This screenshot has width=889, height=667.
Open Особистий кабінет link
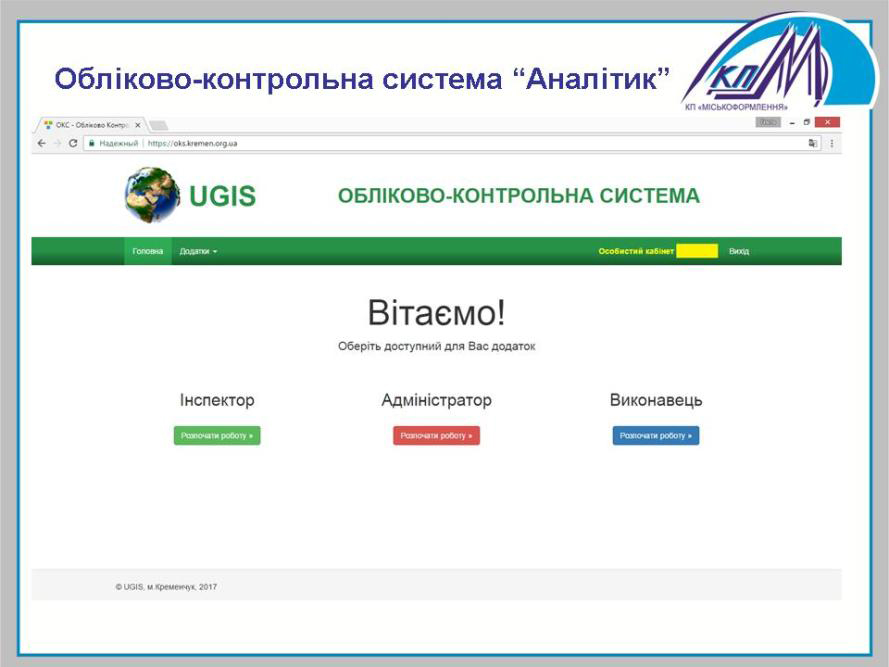pyautogui.click(x=636, y=251)
